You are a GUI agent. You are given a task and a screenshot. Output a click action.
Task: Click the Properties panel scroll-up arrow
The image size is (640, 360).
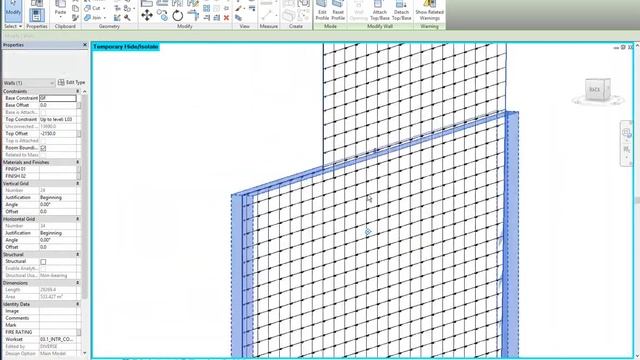coord(84,91)
